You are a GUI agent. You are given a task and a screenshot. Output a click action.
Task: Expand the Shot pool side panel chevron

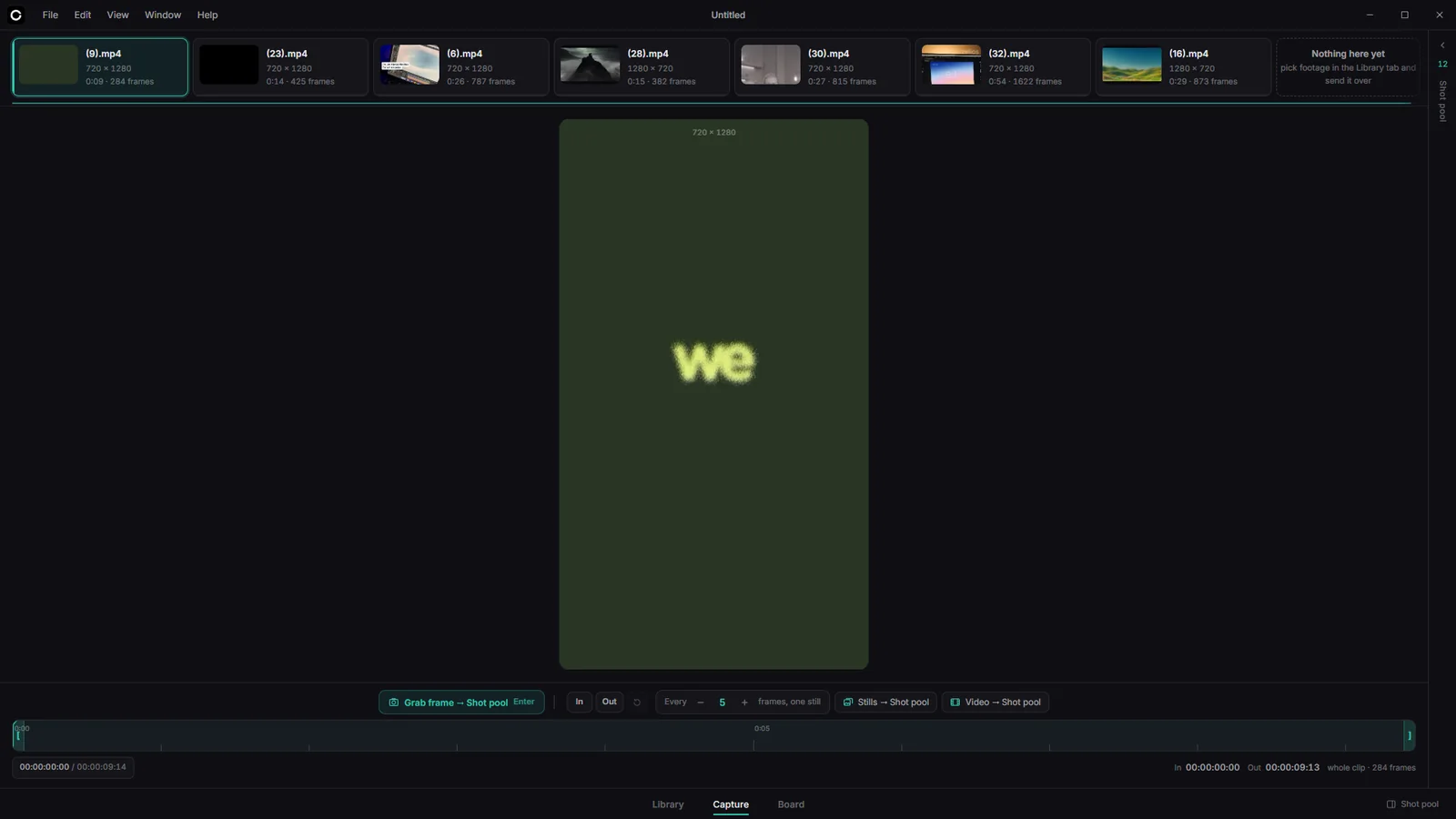1442,45
